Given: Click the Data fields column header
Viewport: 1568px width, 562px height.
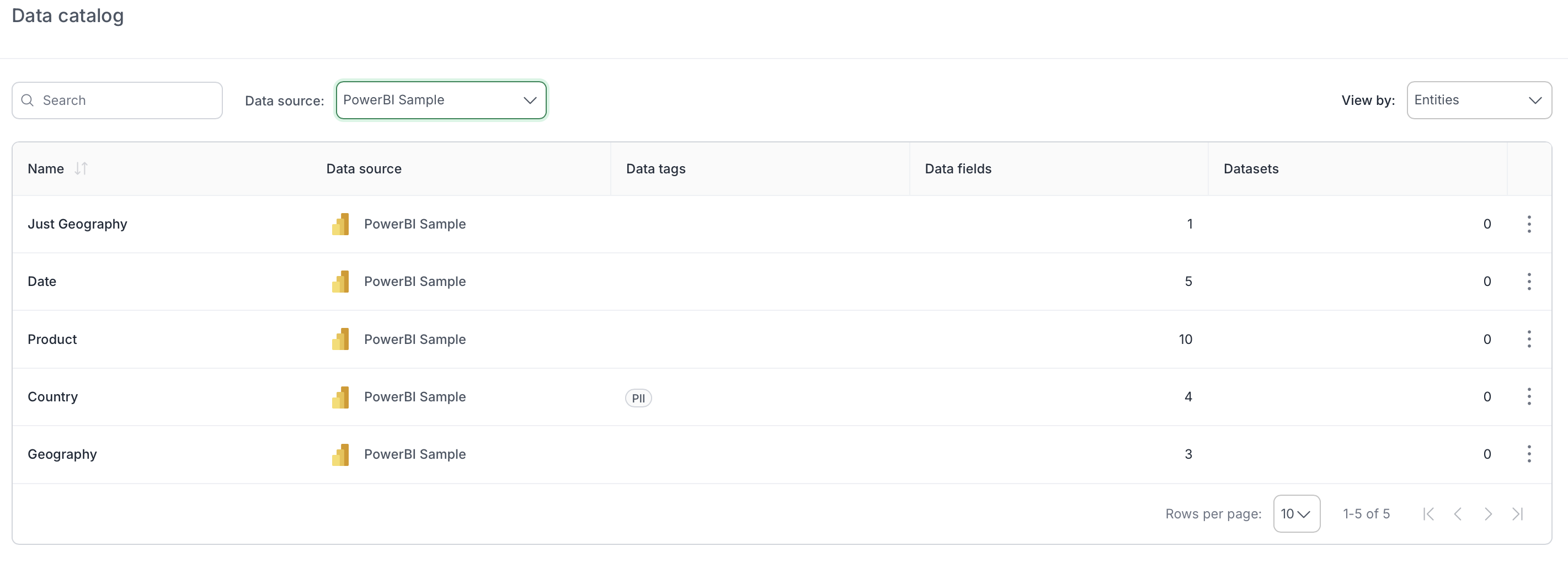Looking at the screenshot, I should [x=958, y=169].
